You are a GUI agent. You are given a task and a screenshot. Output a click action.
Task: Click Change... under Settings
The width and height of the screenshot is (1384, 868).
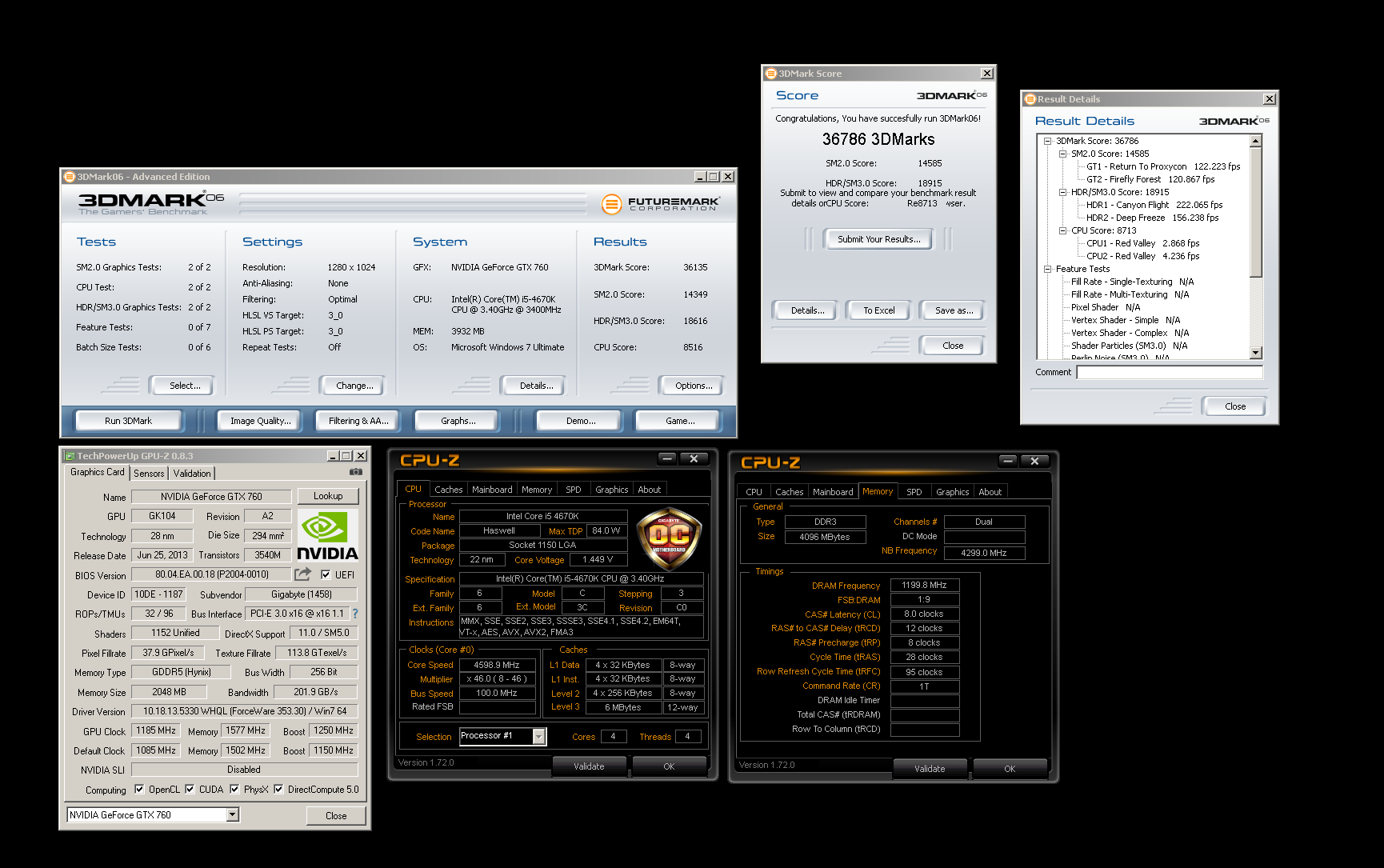pos(354,386)
